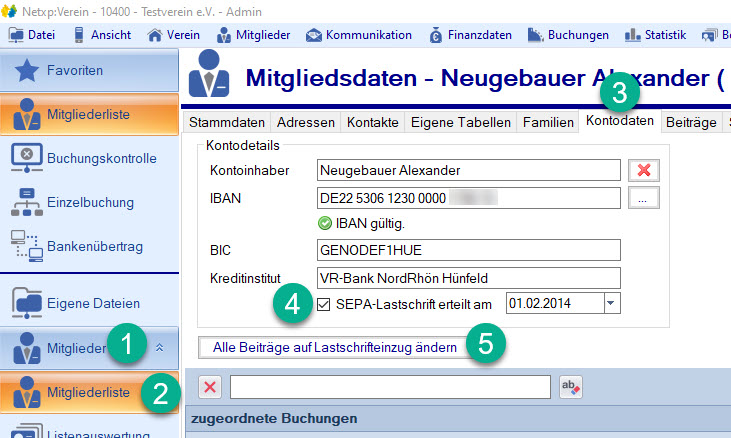Image resolution: width=731 pixels, height=438 pixels.
Task: Click the Mitgliedsdaten header person icon
Action: [x=209, y=74]
